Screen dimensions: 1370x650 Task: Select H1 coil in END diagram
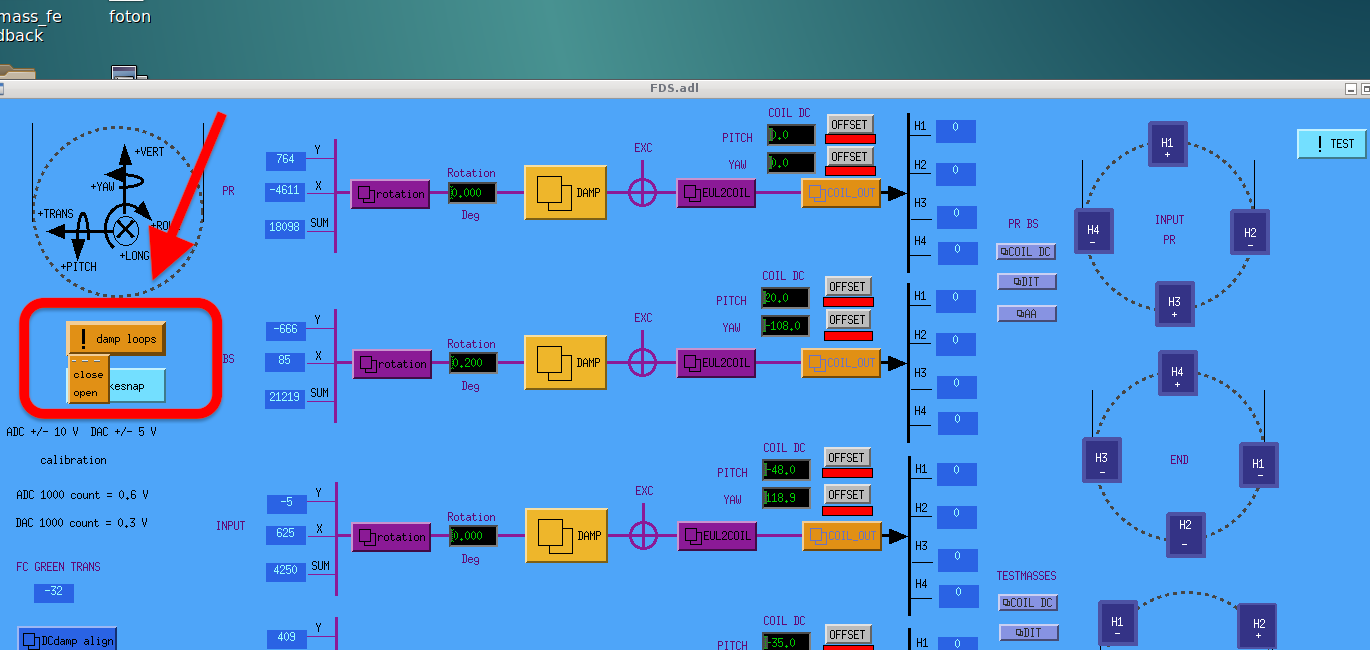pos(1259,467)
